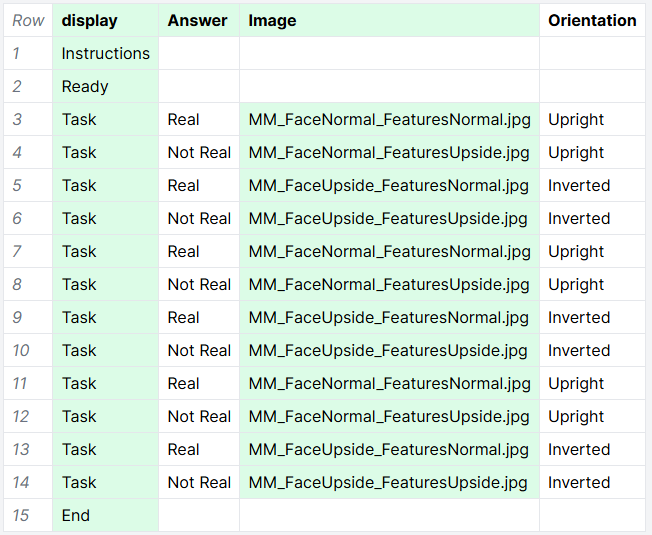Select FeaturesUpside image cell in row 4
The width and height of the screenshot is (652, 535).
tap(389, 152)
